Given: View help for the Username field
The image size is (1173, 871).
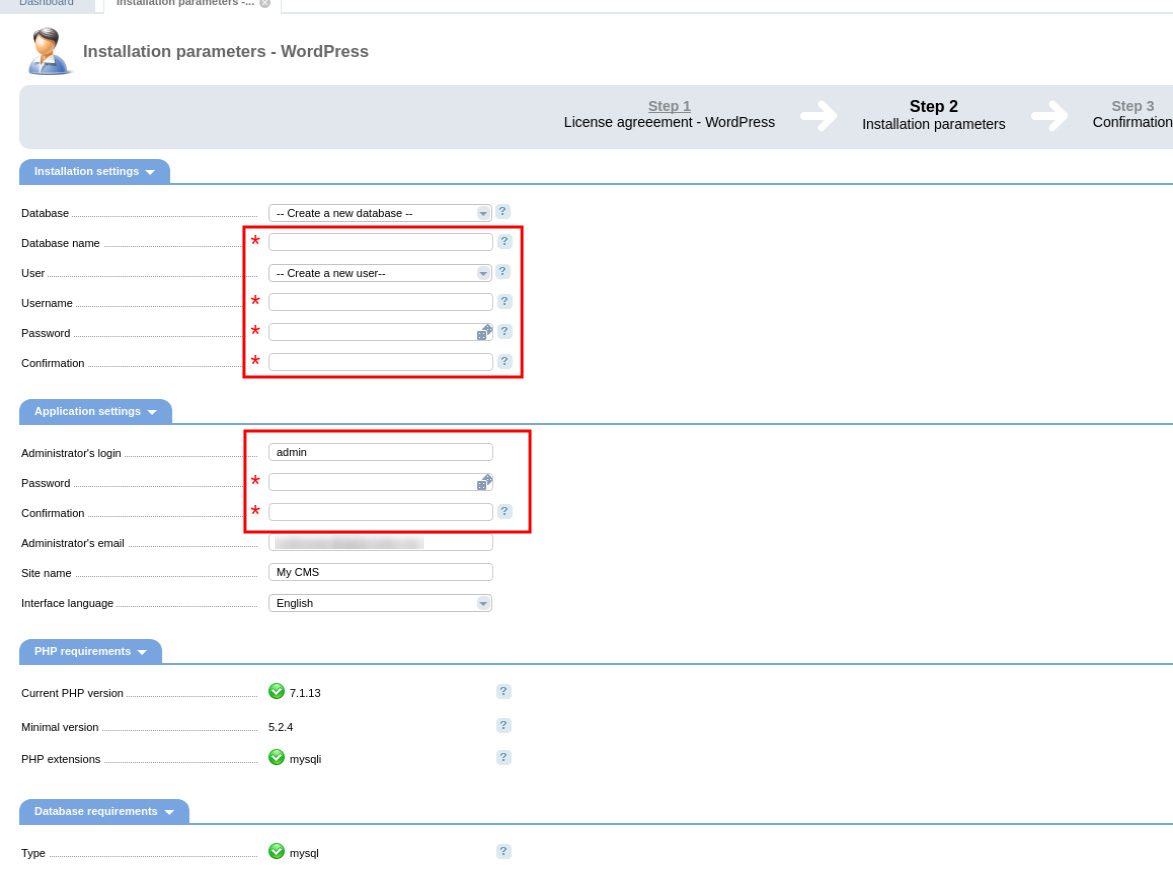Looking at the screenshot, I should 503,301.
